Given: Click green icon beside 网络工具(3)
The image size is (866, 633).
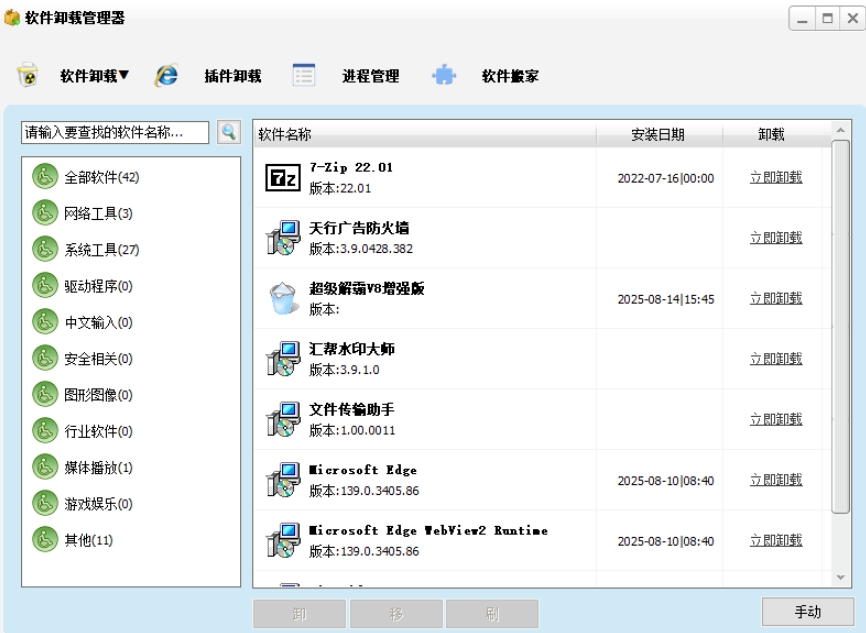Looking at the screenshot, I should 45,213.
